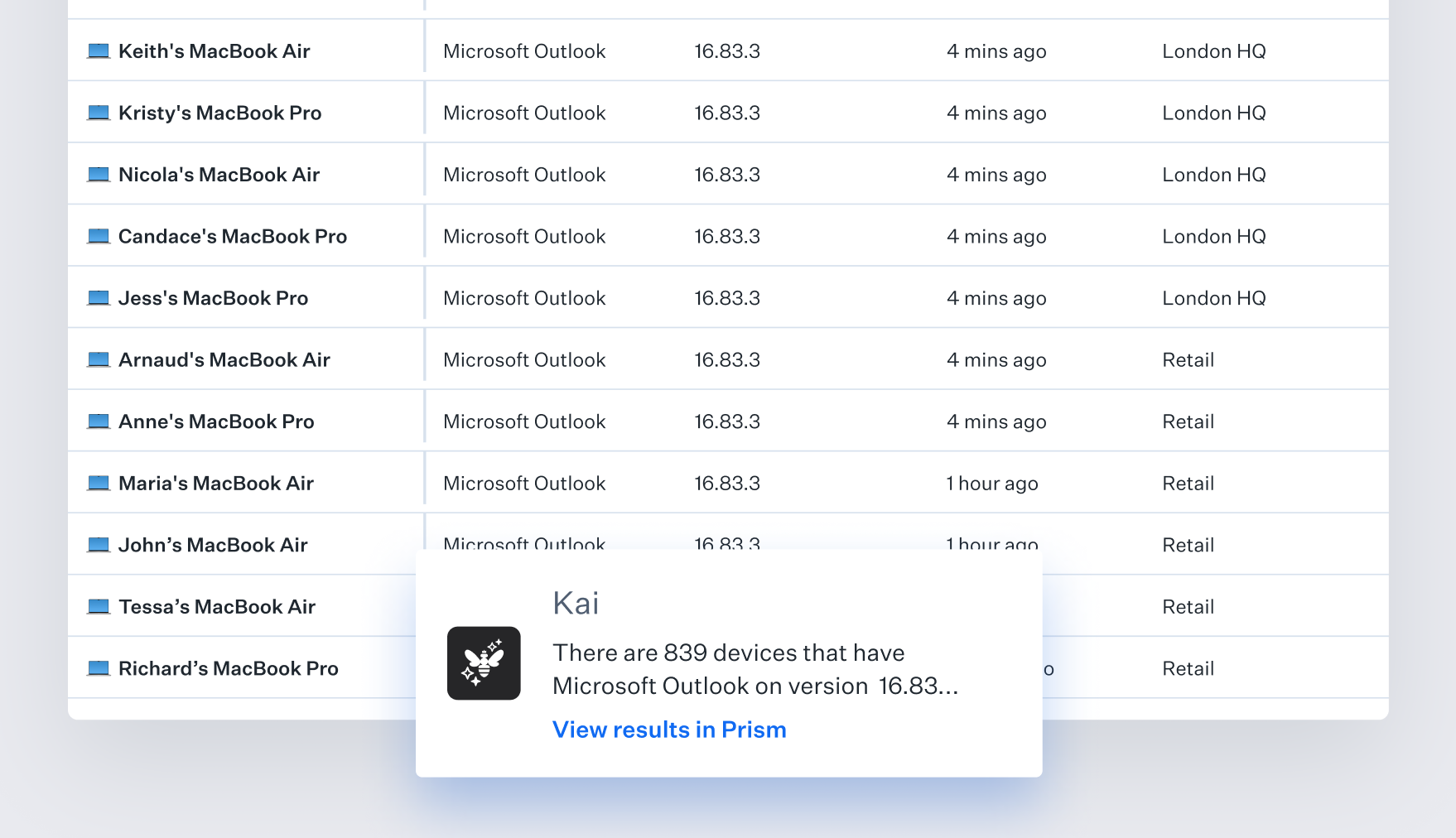The height and width of the screenshot is (838, 1456).
Task: Click the Kai bee assistant icon
Action: point(484,663)
